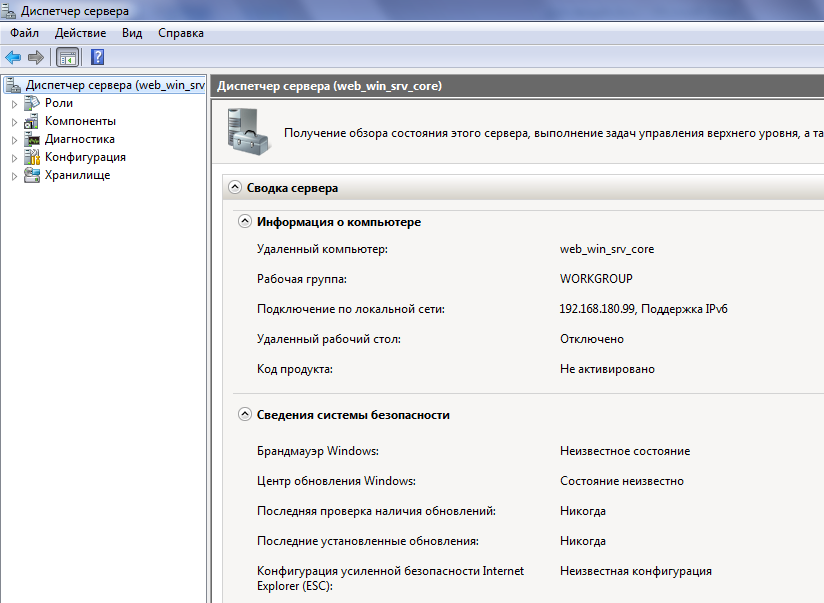Expand the Роли node arrow
This screenshot has width=824, height=603.
(14, 104)
